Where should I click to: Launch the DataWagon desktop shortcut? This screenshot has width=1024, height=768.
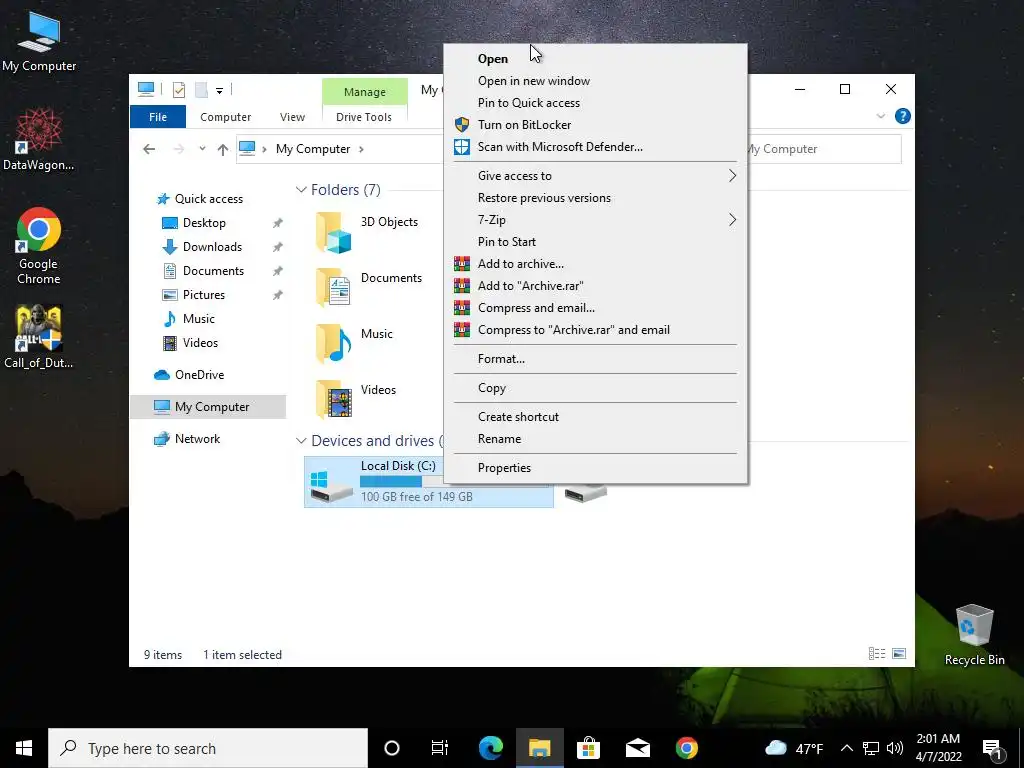click(39, 139)
